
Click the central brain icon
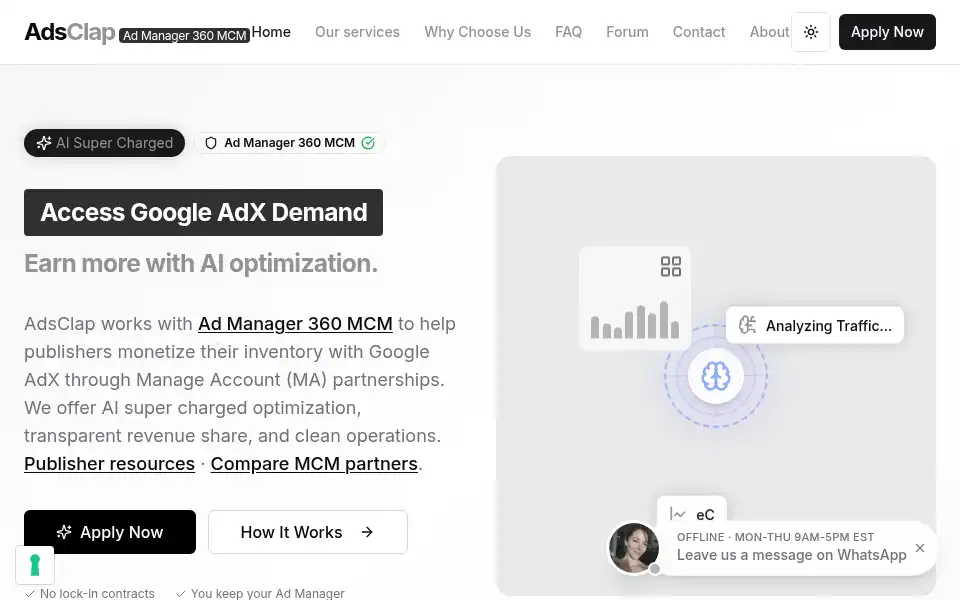pyautogui.click(x=716, y=375)
